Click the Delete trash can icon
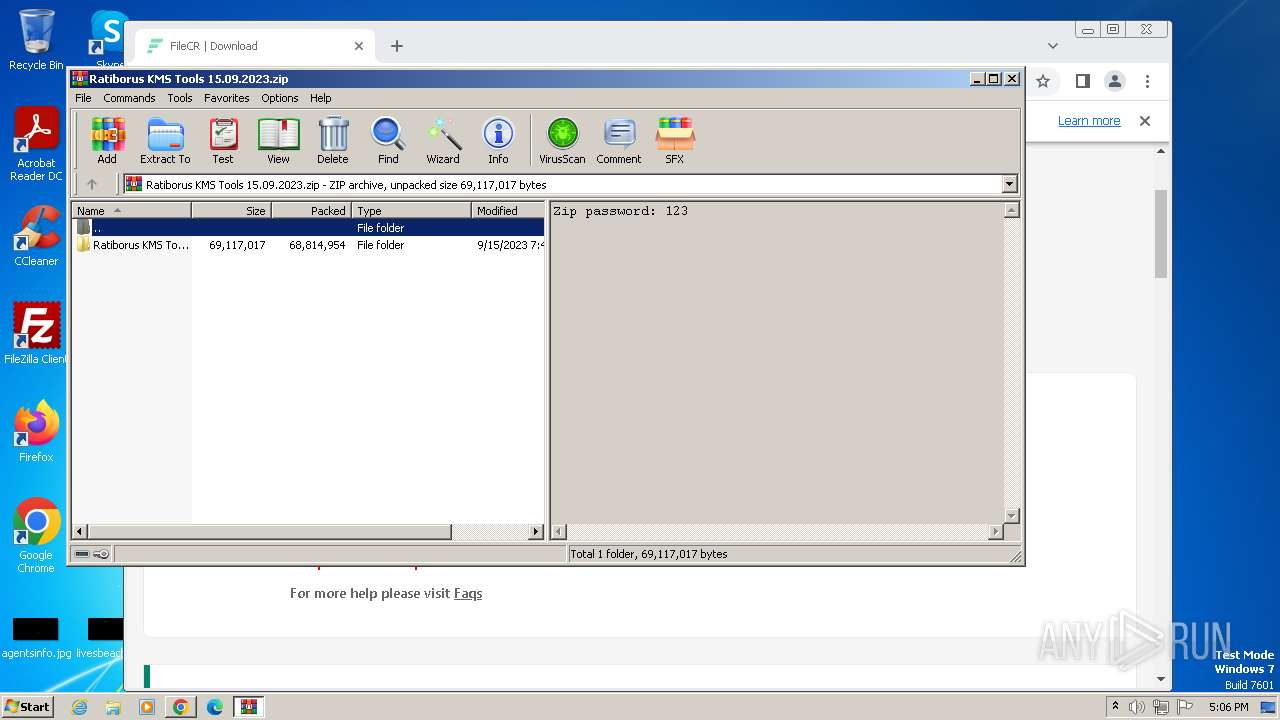1280x720 pixels. 333,140
